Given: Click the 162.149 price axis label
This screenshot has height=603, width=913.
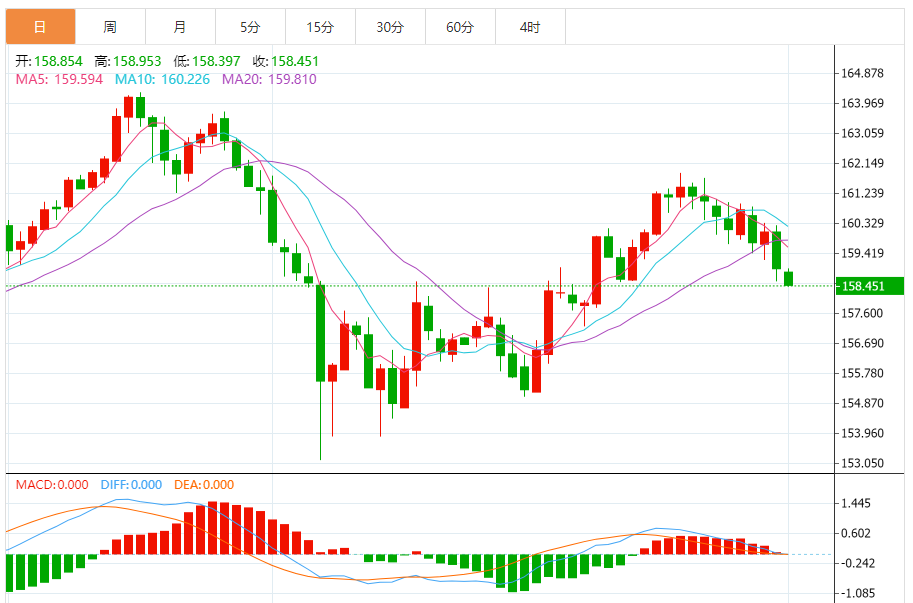Looking at the screenshot, I should pos(862,164).
